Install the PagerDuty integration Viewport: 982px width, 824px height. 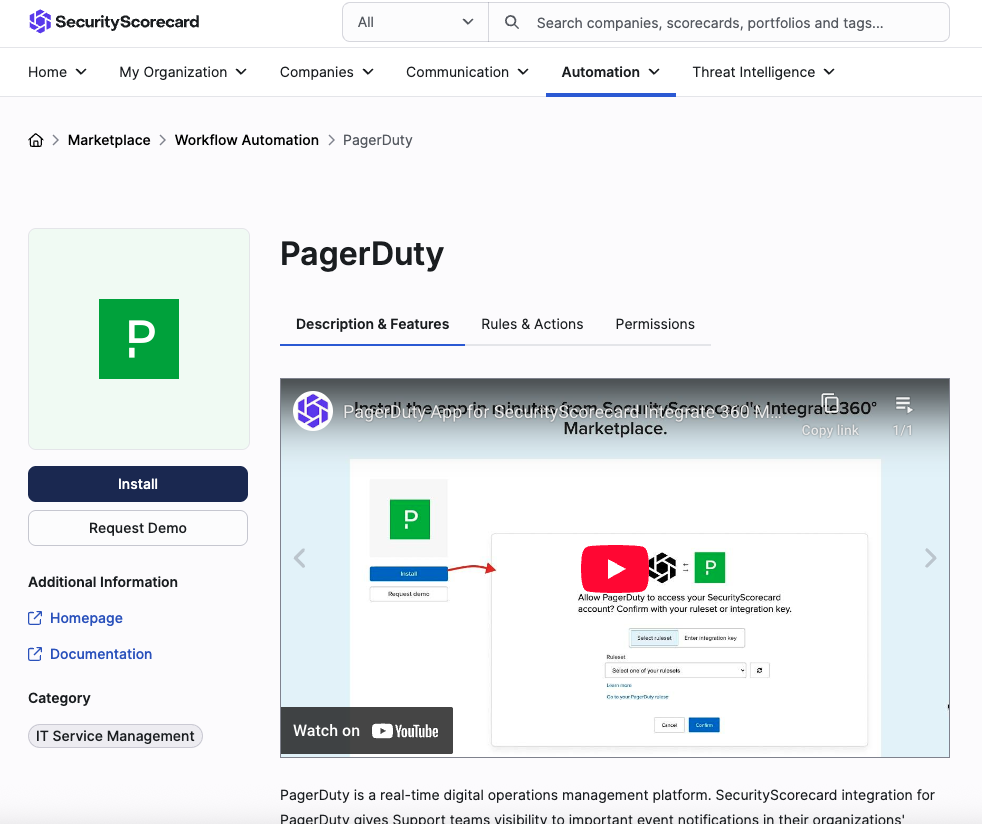coord(138,484)
